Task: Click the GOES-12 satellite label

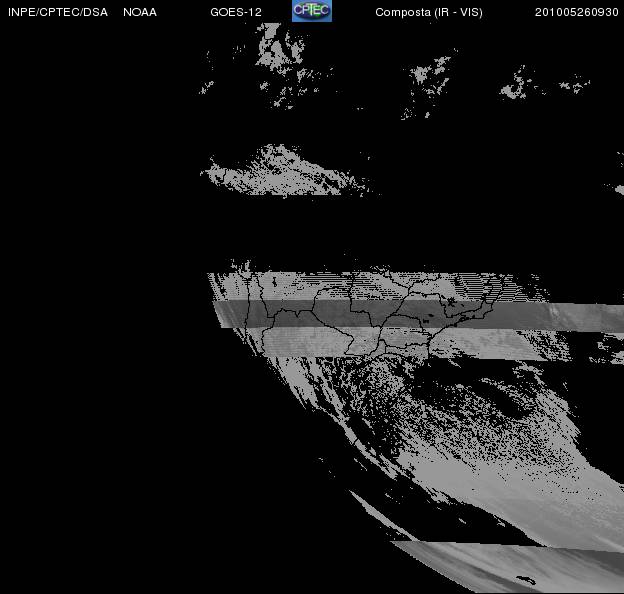Action: click(x=236, y=12)
